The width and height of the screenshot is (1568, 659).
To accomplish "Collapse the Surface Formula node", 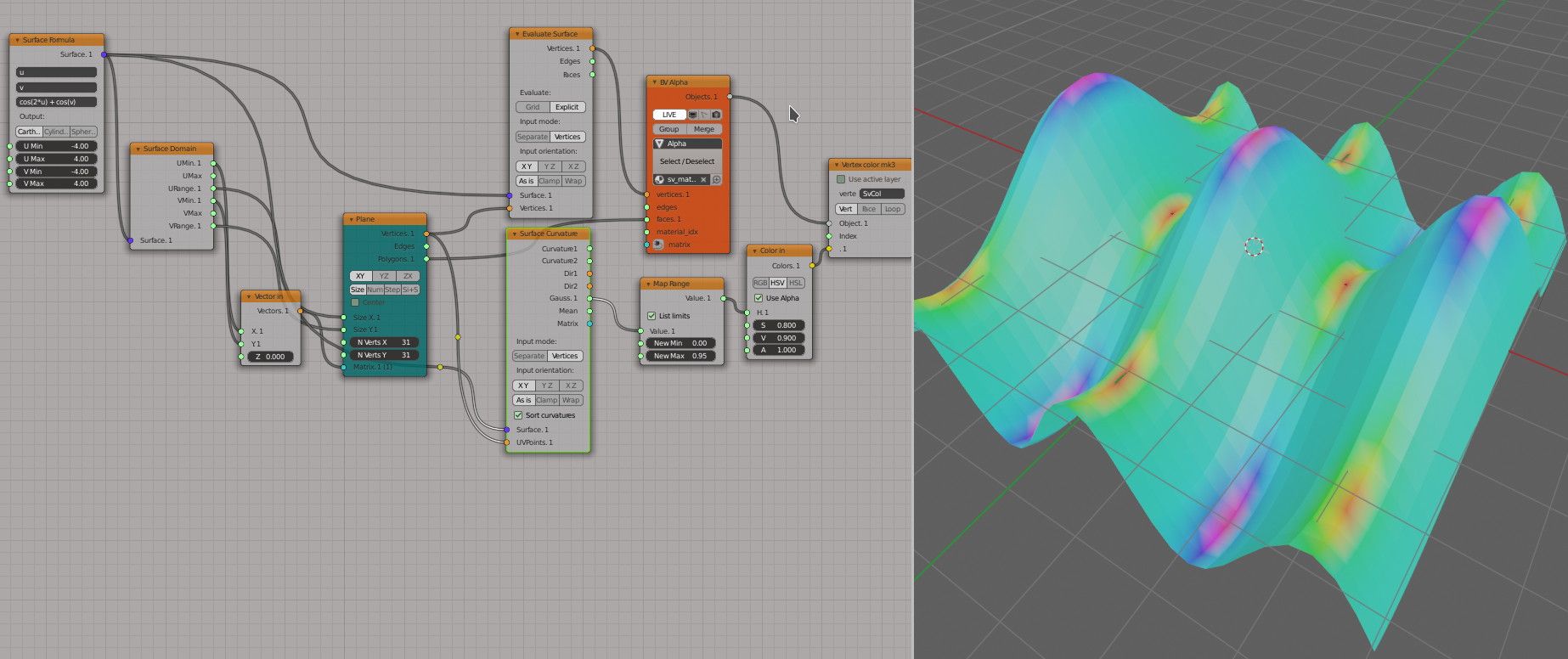I will (x=17, y=40).
